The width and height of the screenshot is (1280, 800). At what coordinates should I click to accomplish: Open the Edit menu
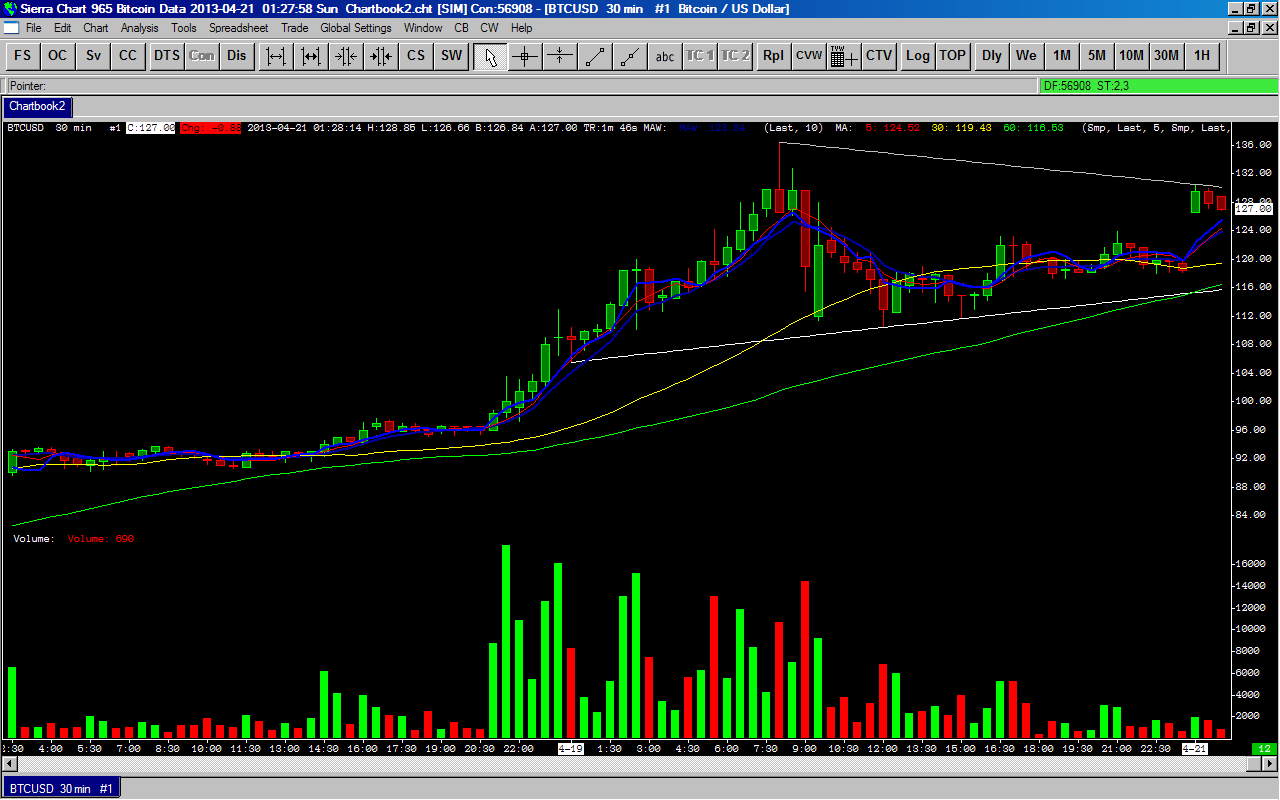tap(63, 28)
